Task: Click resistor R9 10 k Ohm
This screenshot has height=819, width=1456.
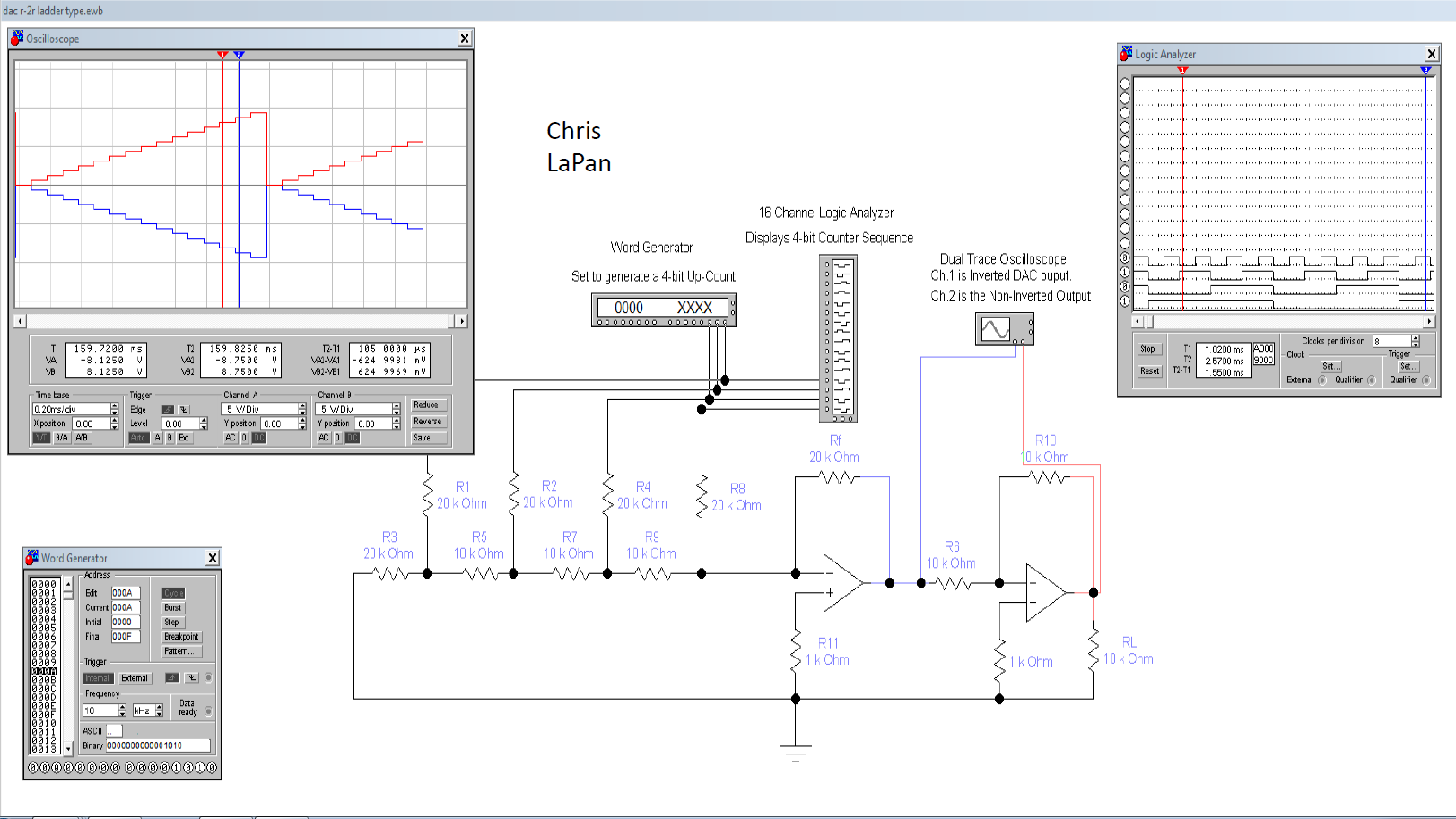Action: coord(652,573)
